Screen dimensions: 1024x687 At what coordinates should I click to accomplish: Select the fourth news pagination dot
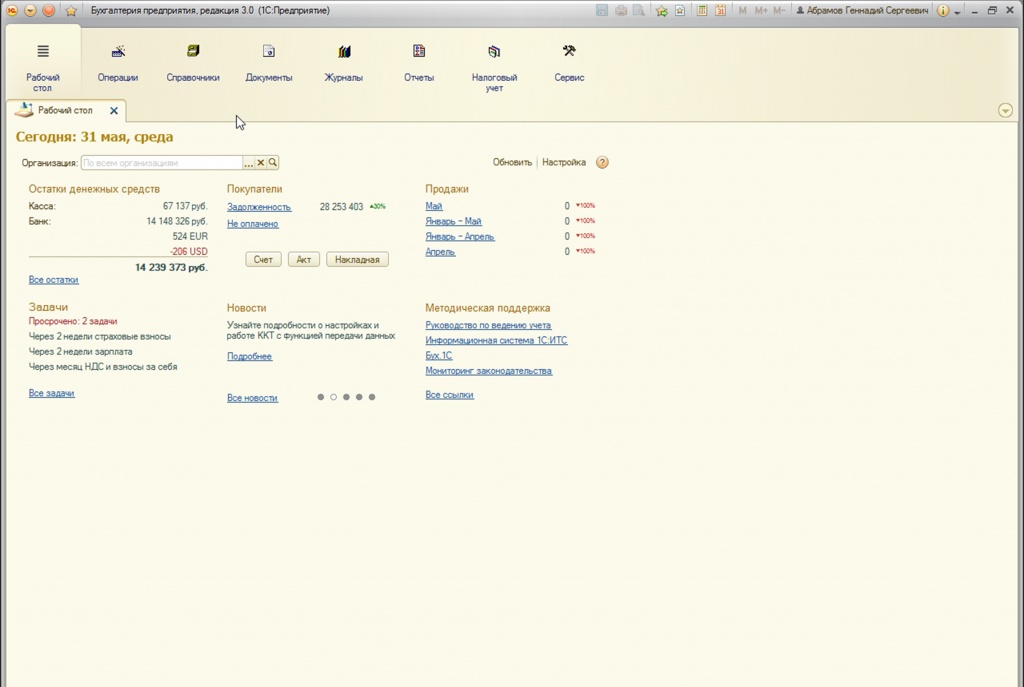point(359,397)
